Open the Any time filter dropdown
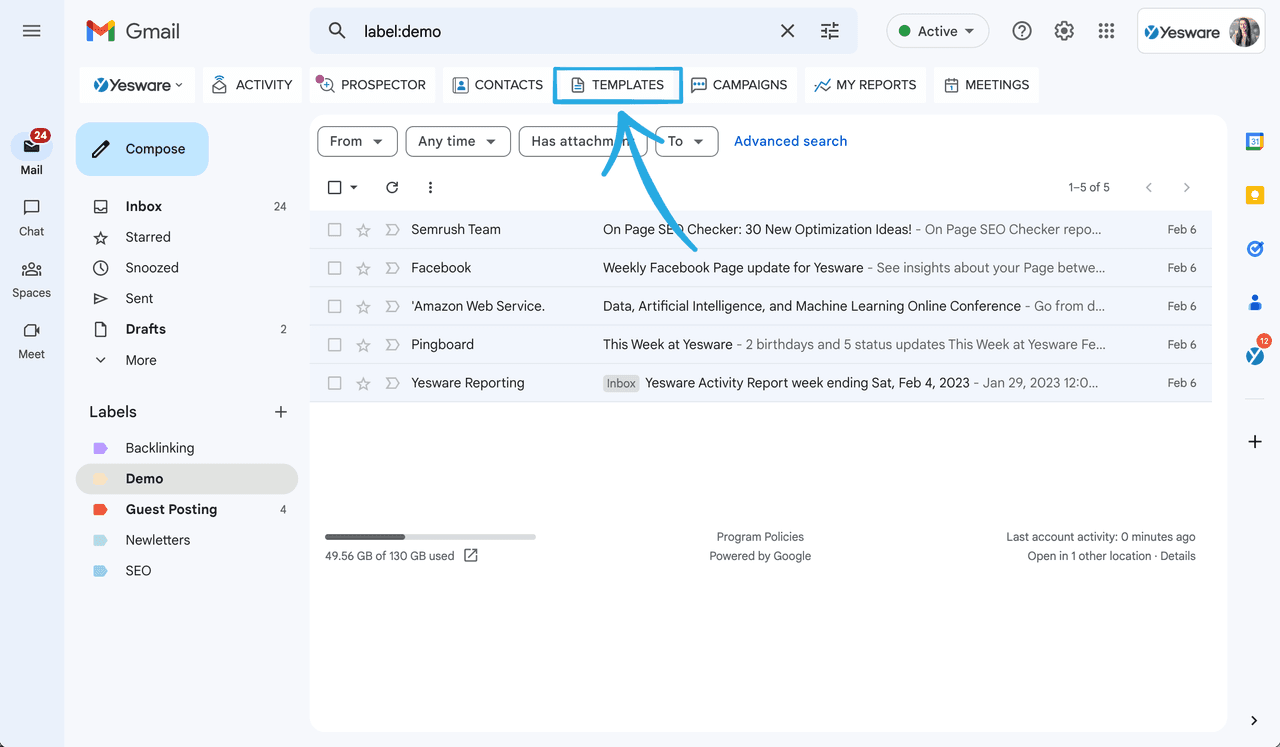 coord(458,141)
